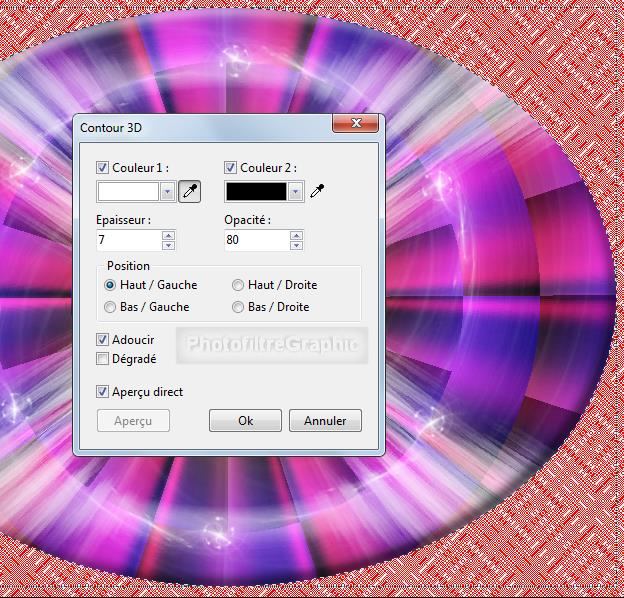Image resolution: width=624 pixels, height=598 pixels.
Task: Open the Couleur 2 color dropdown
Action: point(295,191)
